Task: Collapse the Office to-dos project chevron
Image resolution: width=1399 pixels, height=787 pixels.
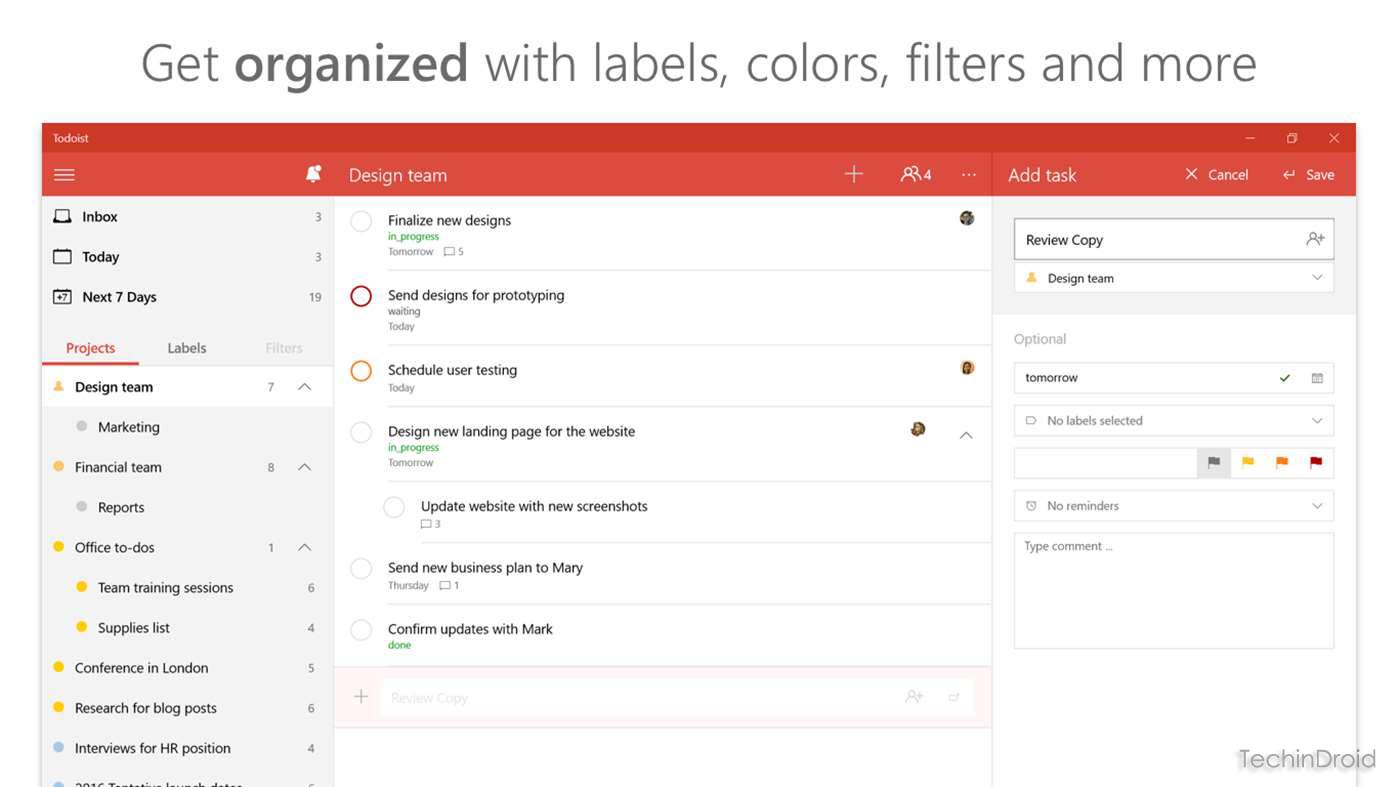Action: coord(305,547)
